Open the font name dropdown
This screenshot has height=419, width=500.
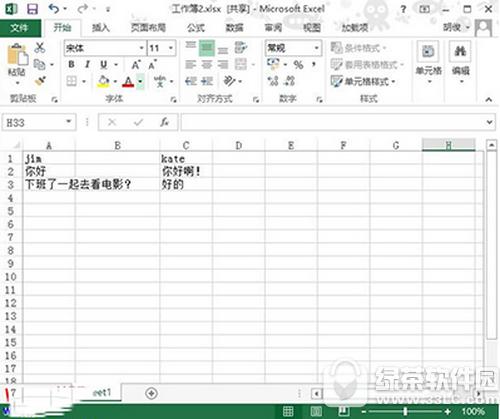[142, 48]
